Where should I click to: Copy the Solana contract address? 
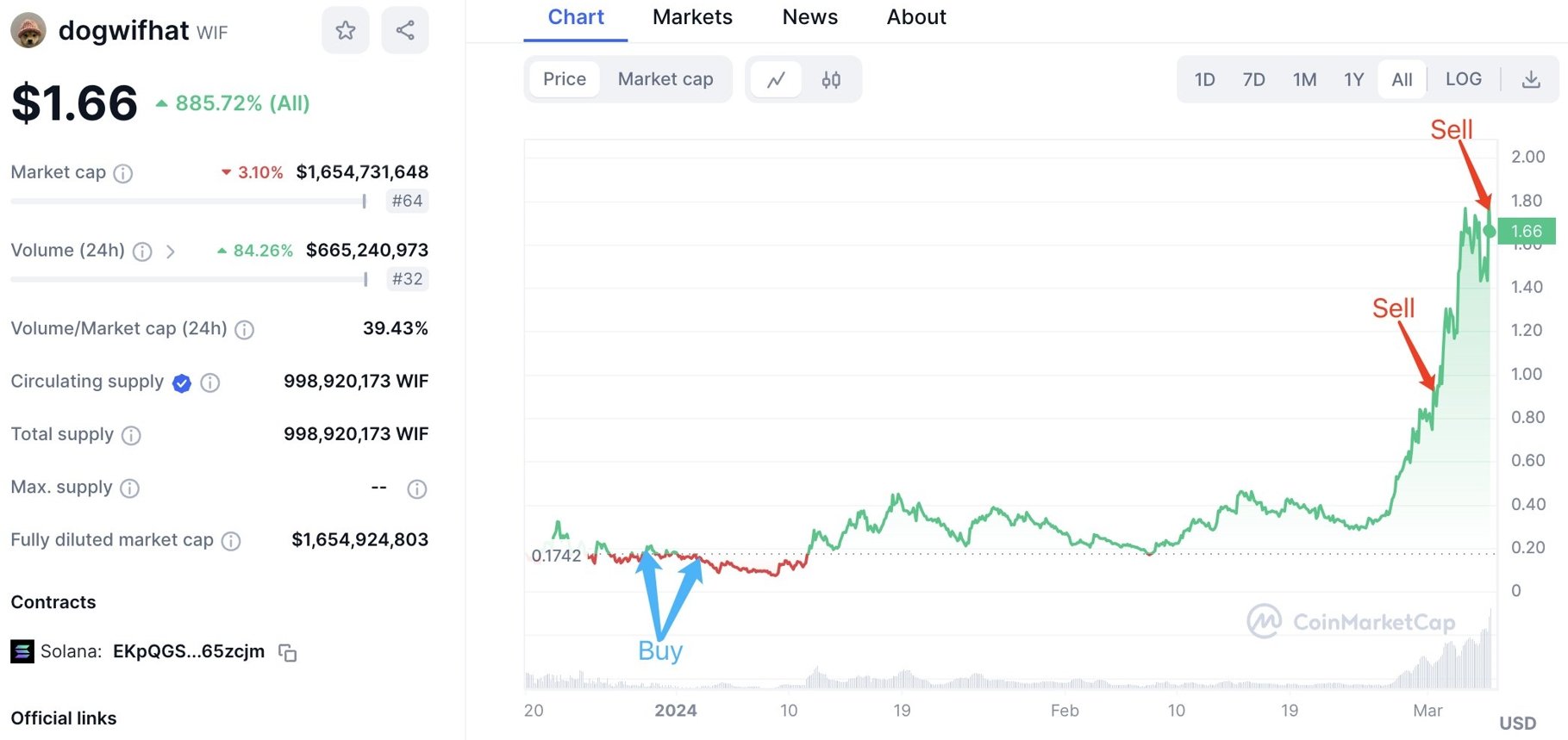click(x=288, y=653)
